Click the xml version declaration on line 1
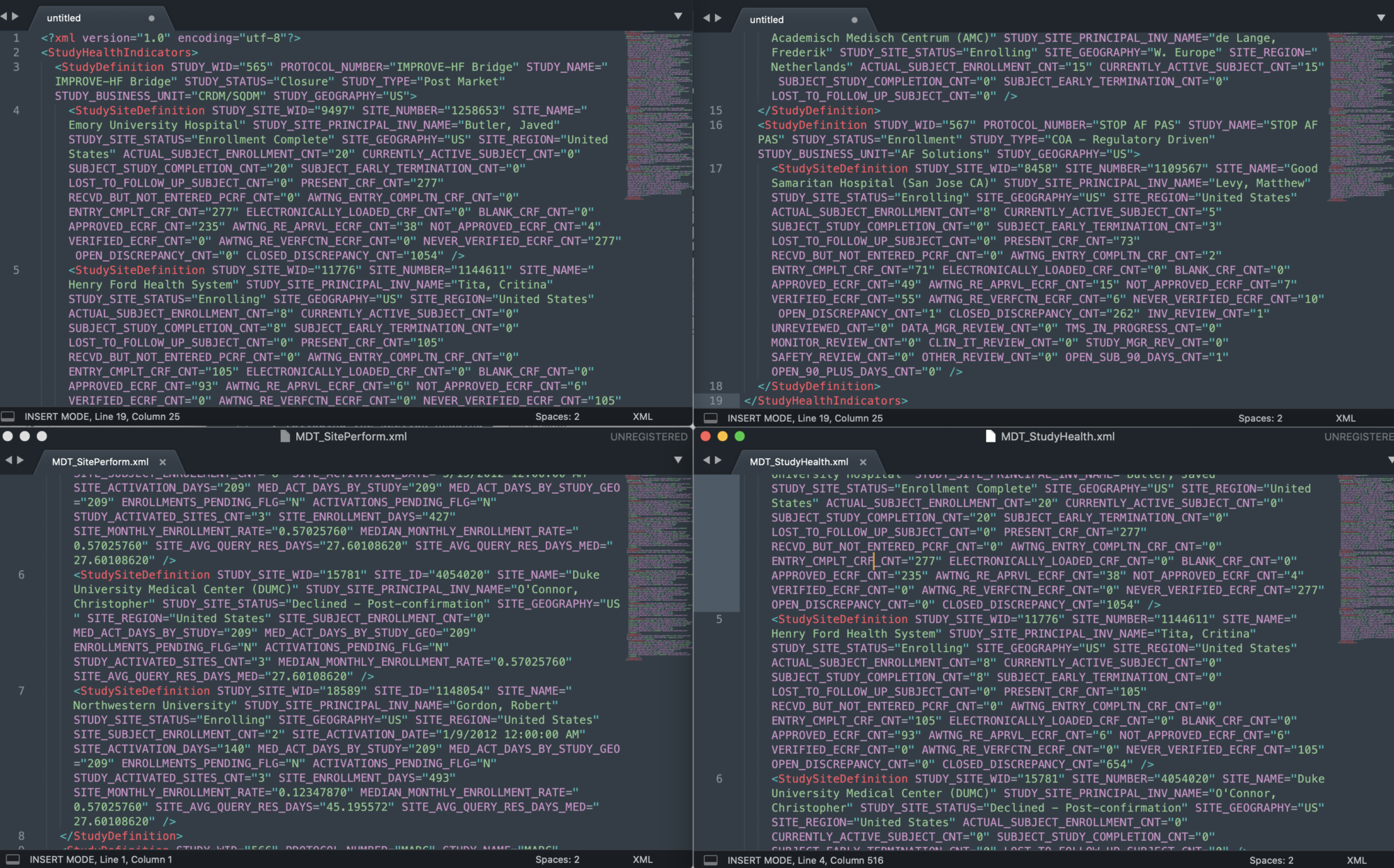 click(171, 38)
